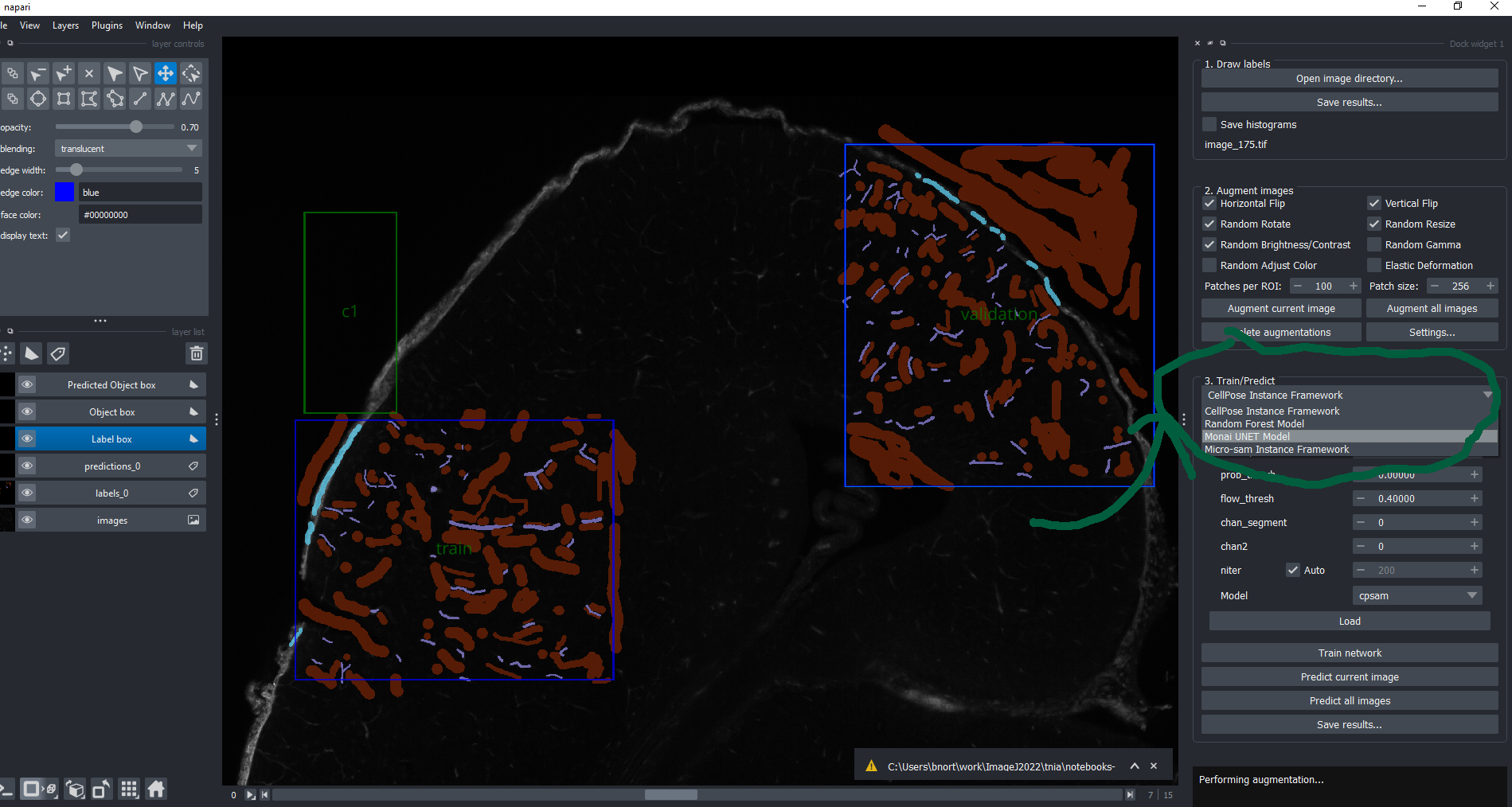Hide the labels_0 layer
Viewport: 1512px width, 807px height.
coord(27,493)
